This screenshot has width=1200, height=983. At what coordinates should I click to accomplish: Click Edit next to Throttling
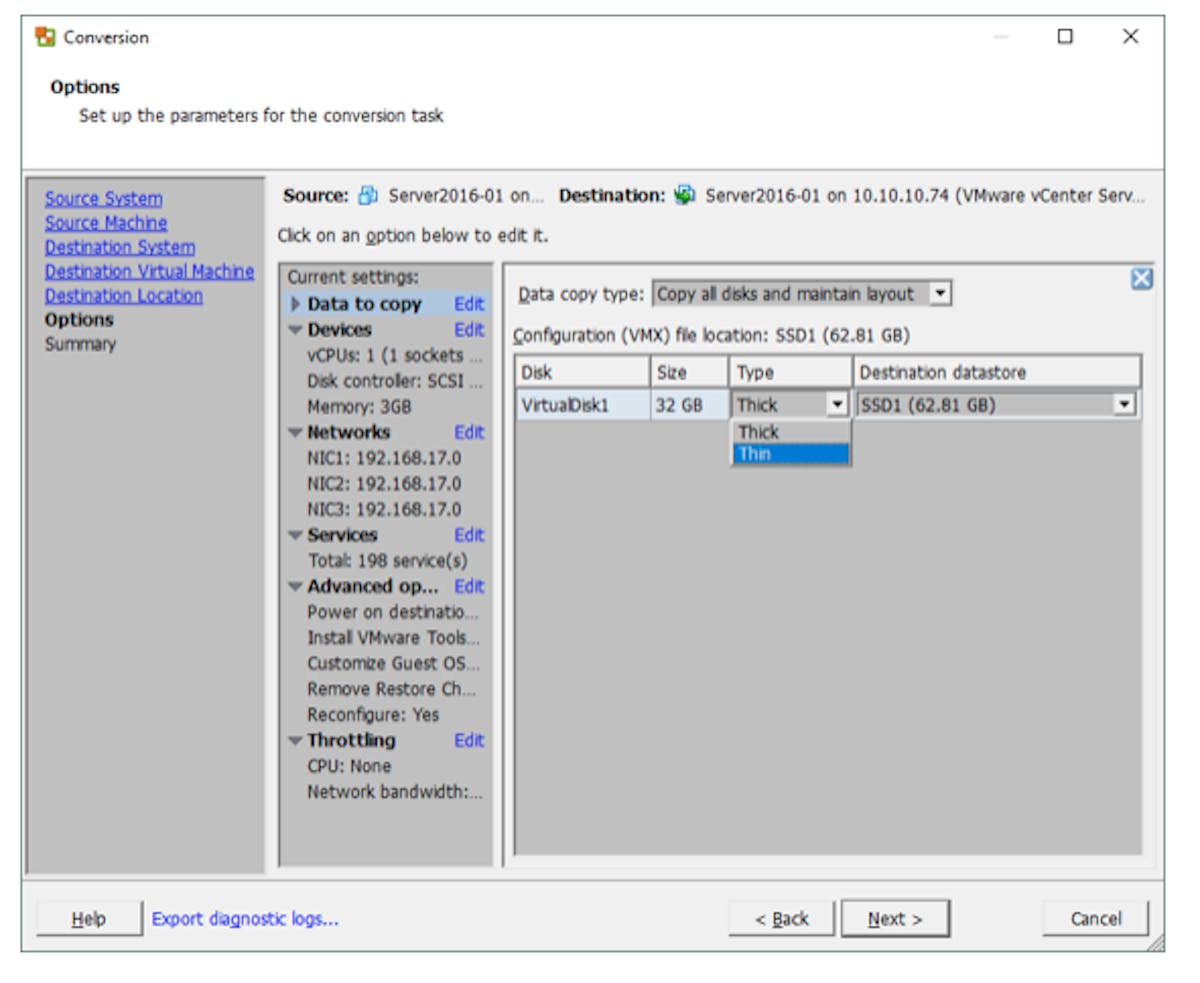468,740
